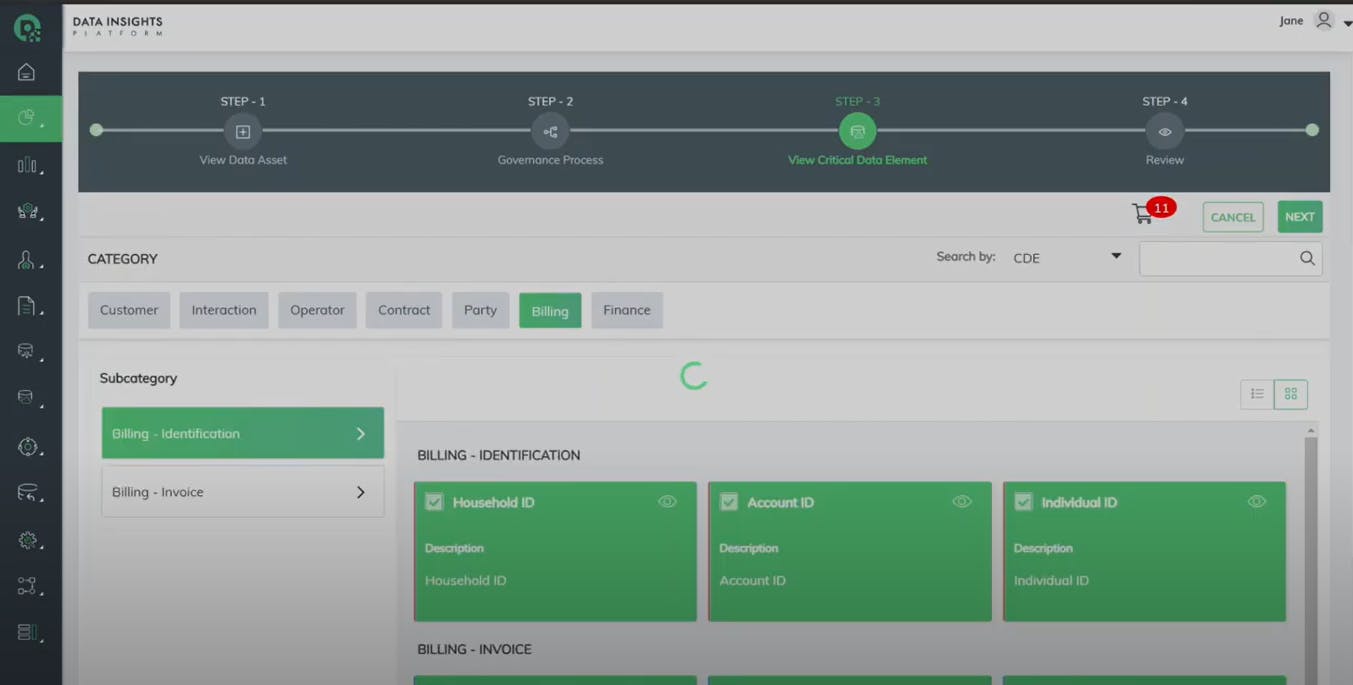This screenshot has height=685, width=1353.
Task: Open the bar chart sidebar icon
Action: point(27,165)
